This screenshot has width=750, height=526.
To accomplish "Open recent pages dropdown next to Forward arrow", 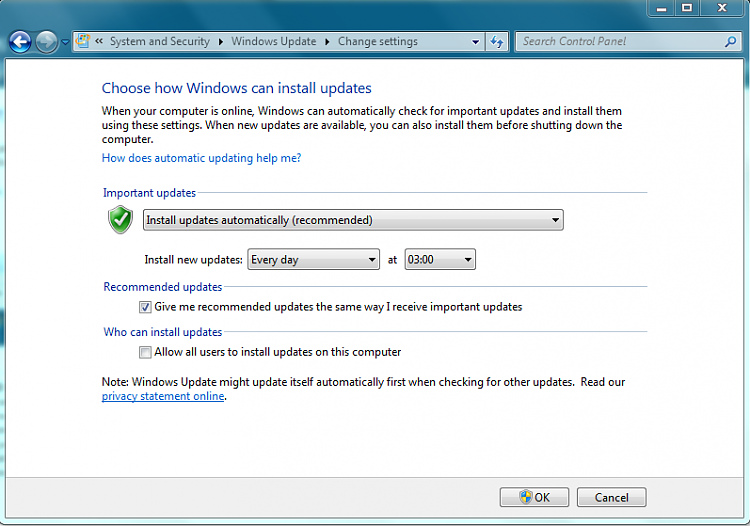I will point(65,42).
